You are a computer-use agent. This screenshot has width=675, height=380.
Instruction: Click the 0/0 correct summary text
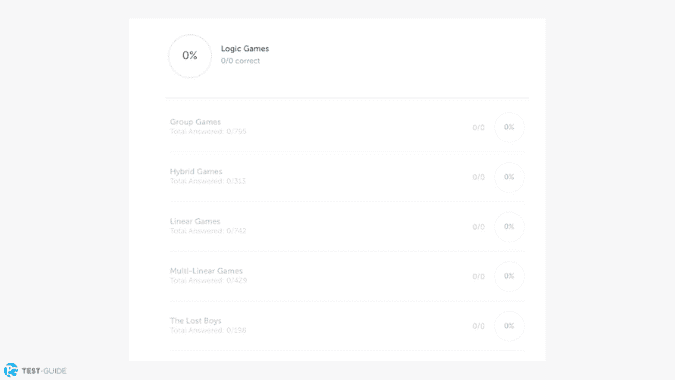pyautogui.click(x=240, y=61)
